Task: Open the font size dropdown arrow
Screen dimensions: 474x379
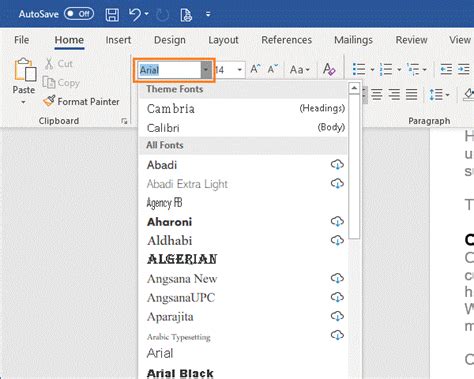Action: [x=239, y=70]
